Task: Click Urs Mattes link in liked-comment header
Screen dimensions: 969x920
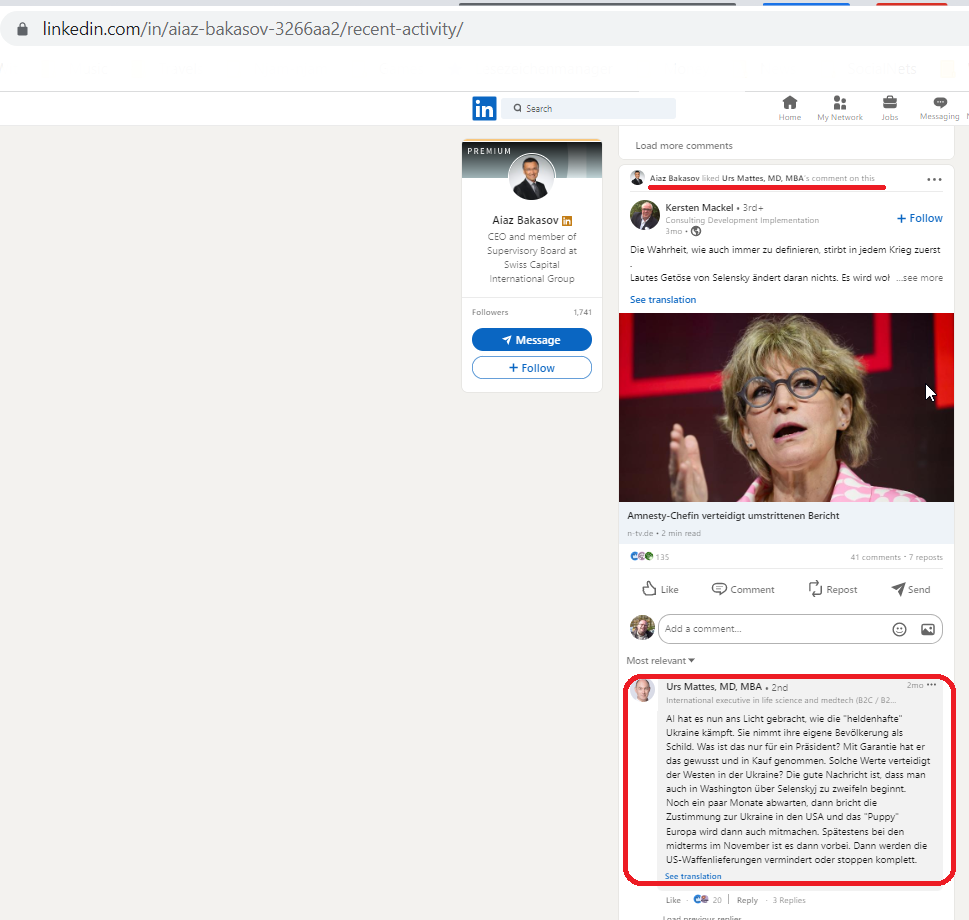Action: 763,178
